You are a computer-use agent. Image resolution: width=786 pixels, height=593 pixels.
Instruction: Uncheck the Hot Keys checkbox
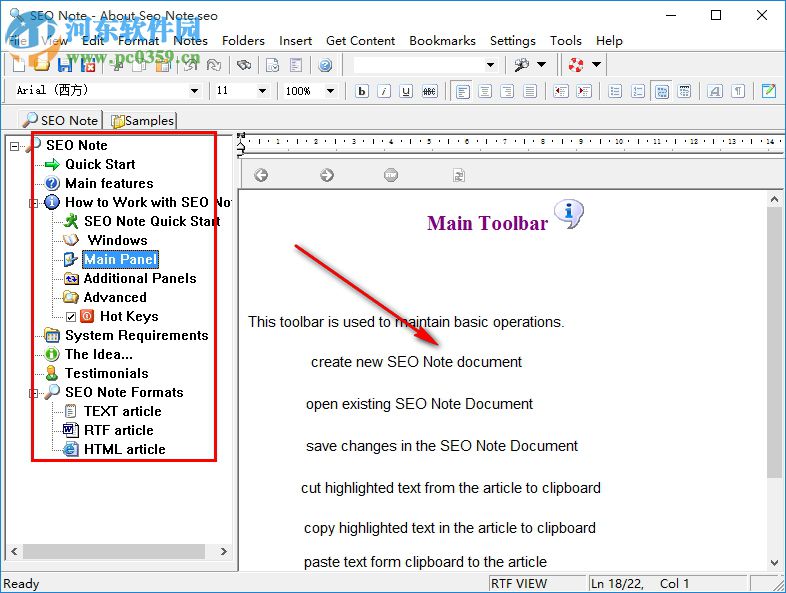click(71, 317)
